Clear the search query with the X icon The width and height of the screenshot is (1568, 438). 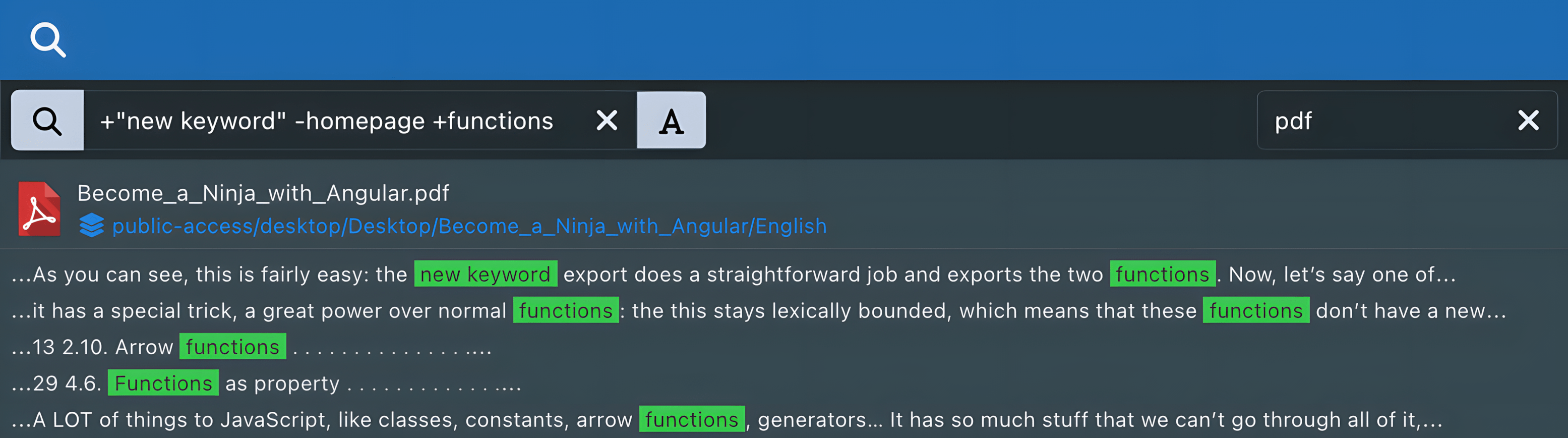point(606,120)
